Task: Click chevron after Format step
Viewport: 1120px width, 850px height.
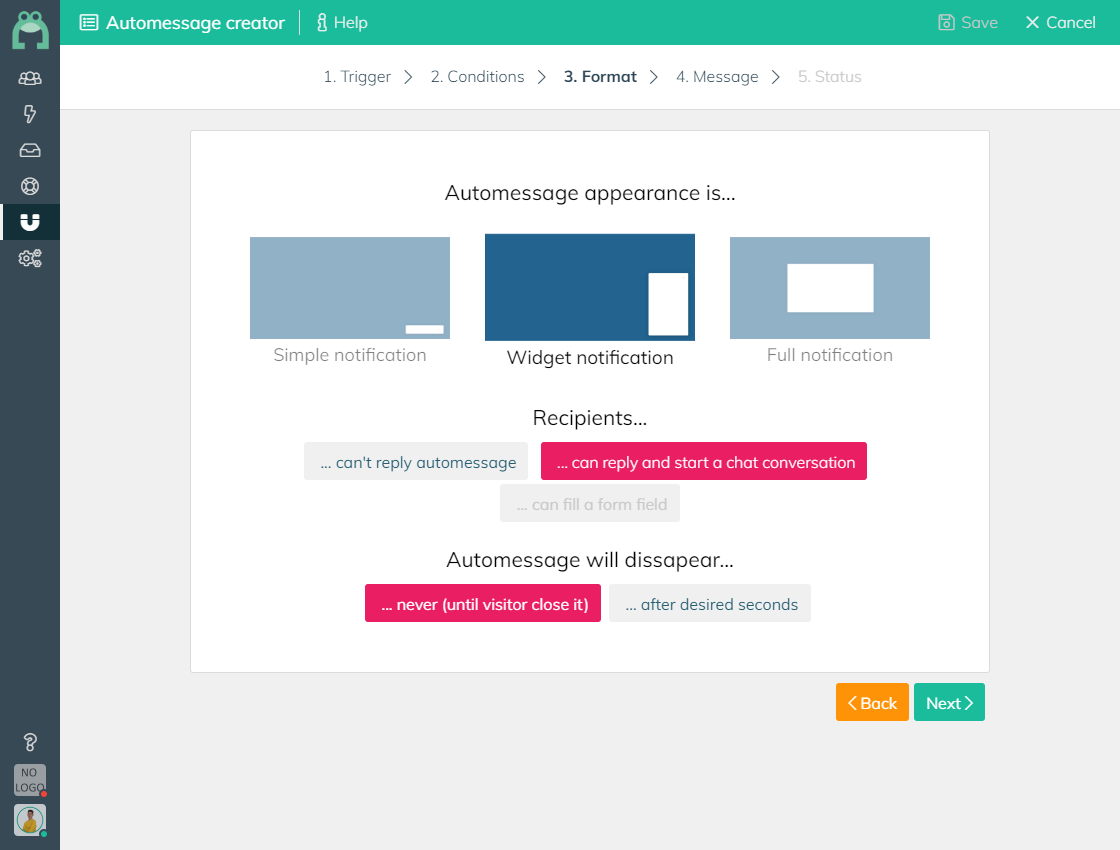Action: point(654,77)
